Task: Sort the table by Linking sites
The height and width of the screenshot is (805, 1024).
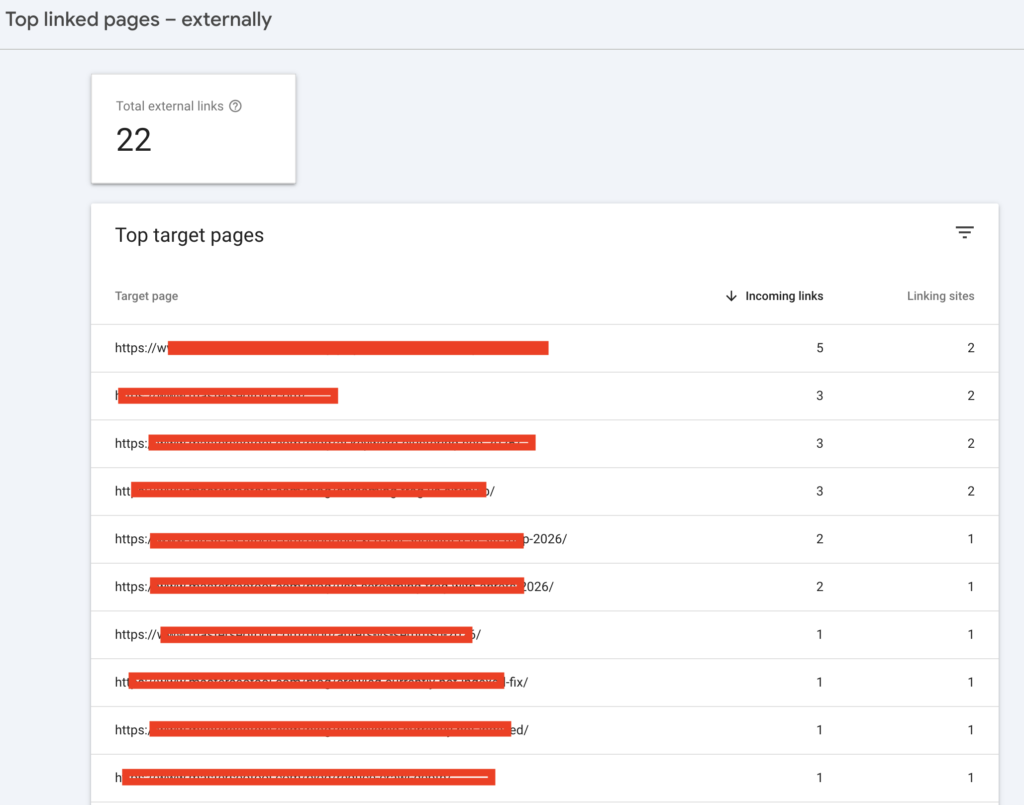Action: pyautogui.click(x=940, y=296)
